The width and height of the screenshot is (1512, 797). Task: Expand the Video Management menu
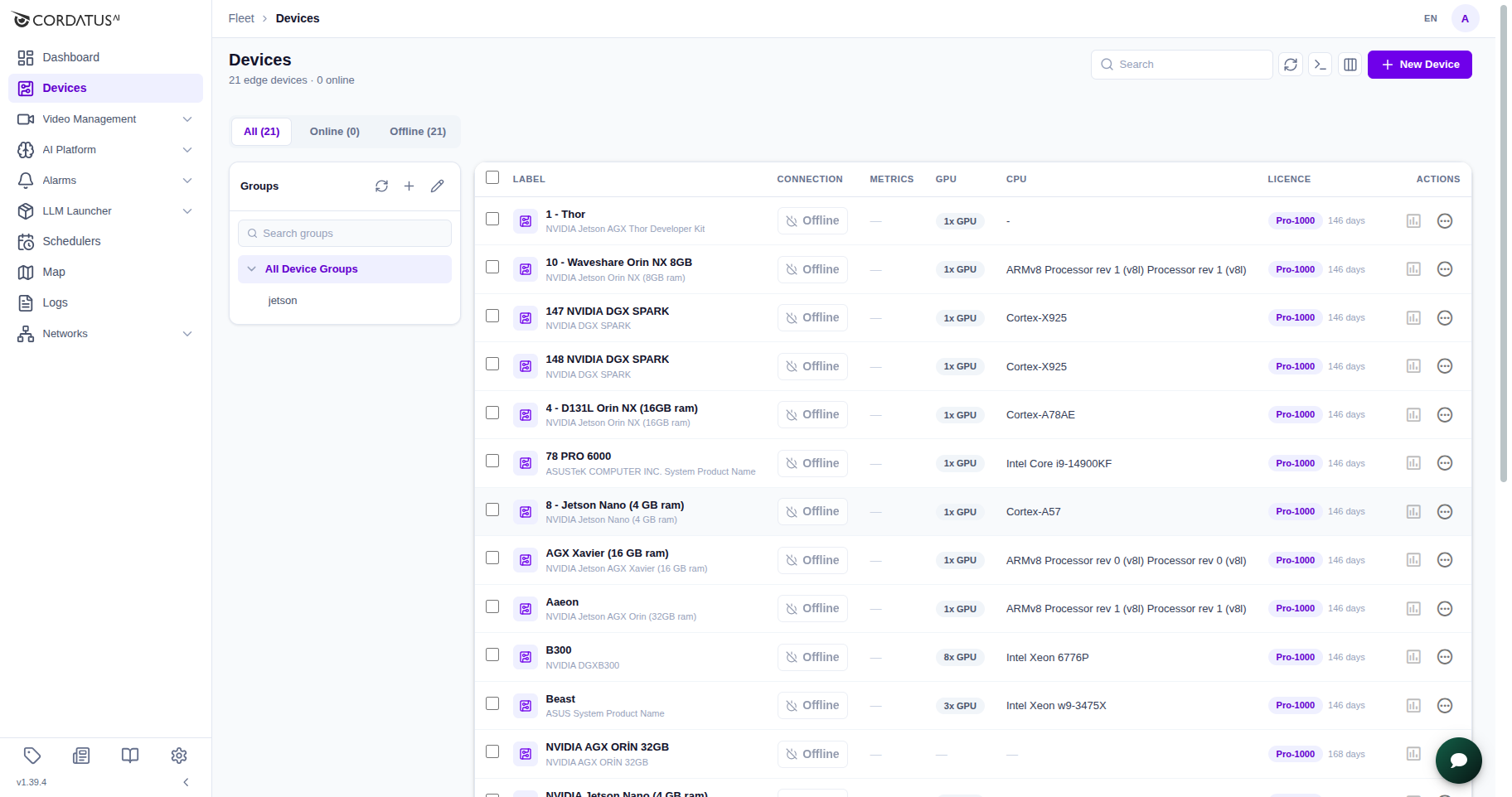point(105,119)
